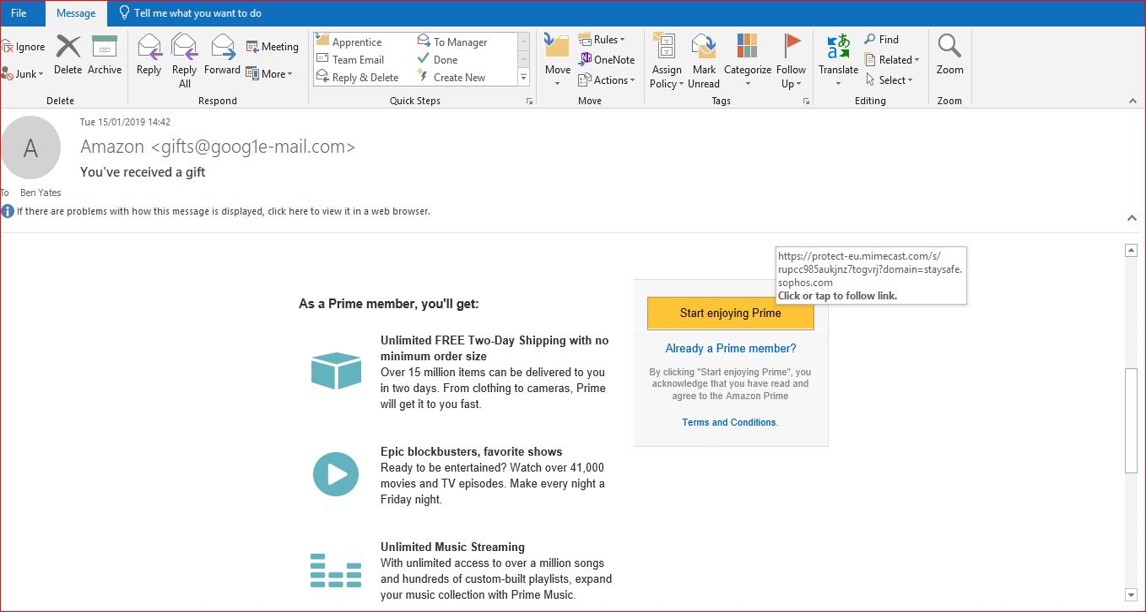This screenshot has height=612, width=1146.
Task: Click the Epic blockbusters, favorite shows heading
Action: pos(471,452)
